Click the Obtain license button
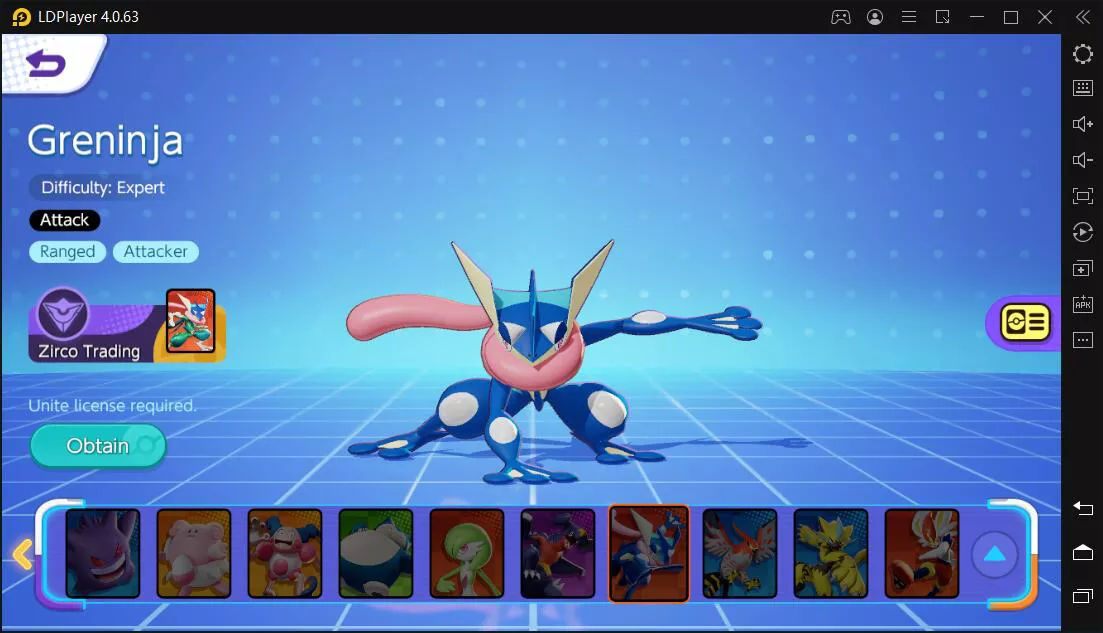The height and width of the screenshot is (633, 1103). [98, 446]
